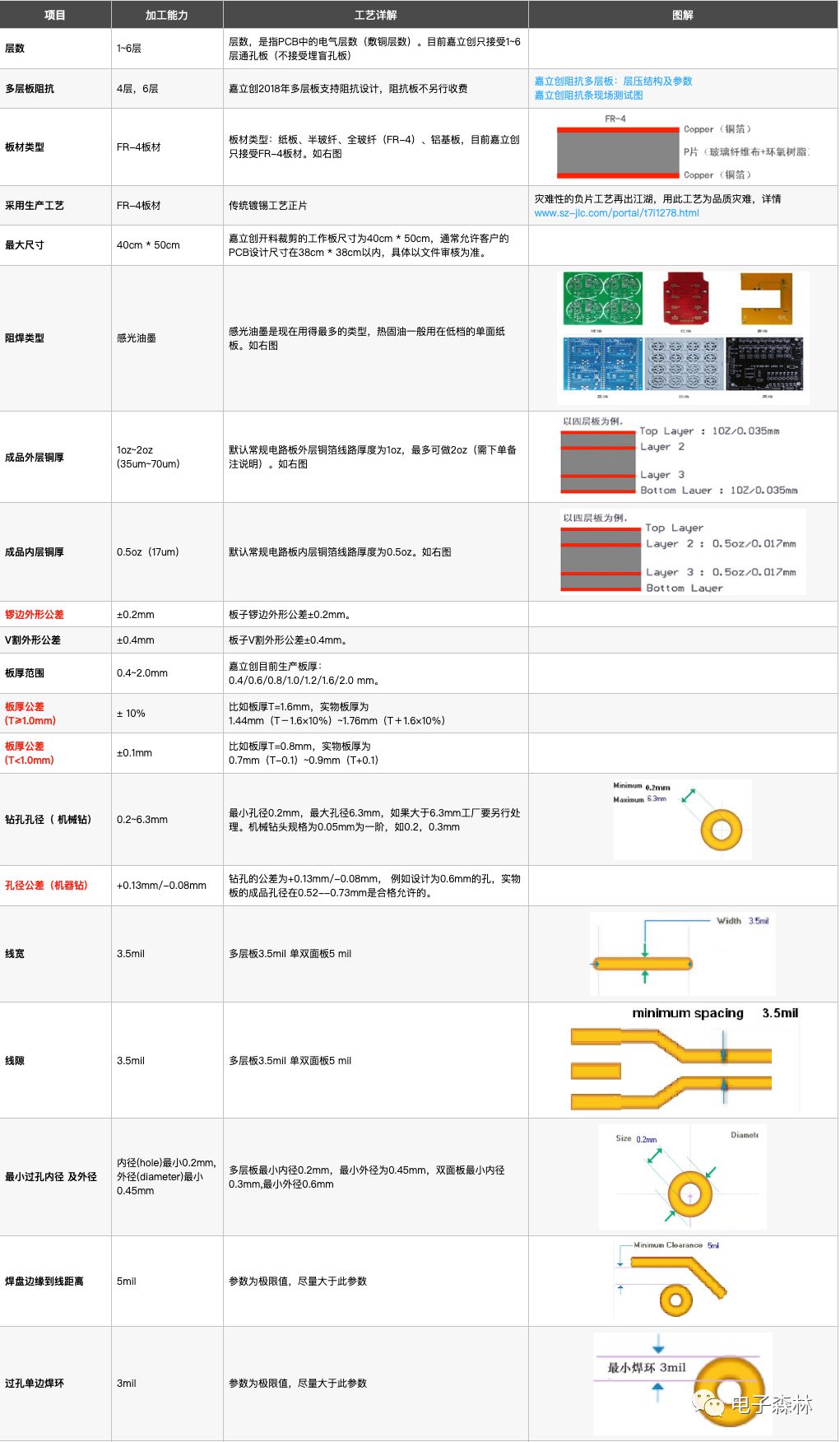Image resolution: width=840 pixels, height=1442 pixels.
Task: Select the 4层，6层 cell
Action: pyautogui.click(x=137, y=89)
